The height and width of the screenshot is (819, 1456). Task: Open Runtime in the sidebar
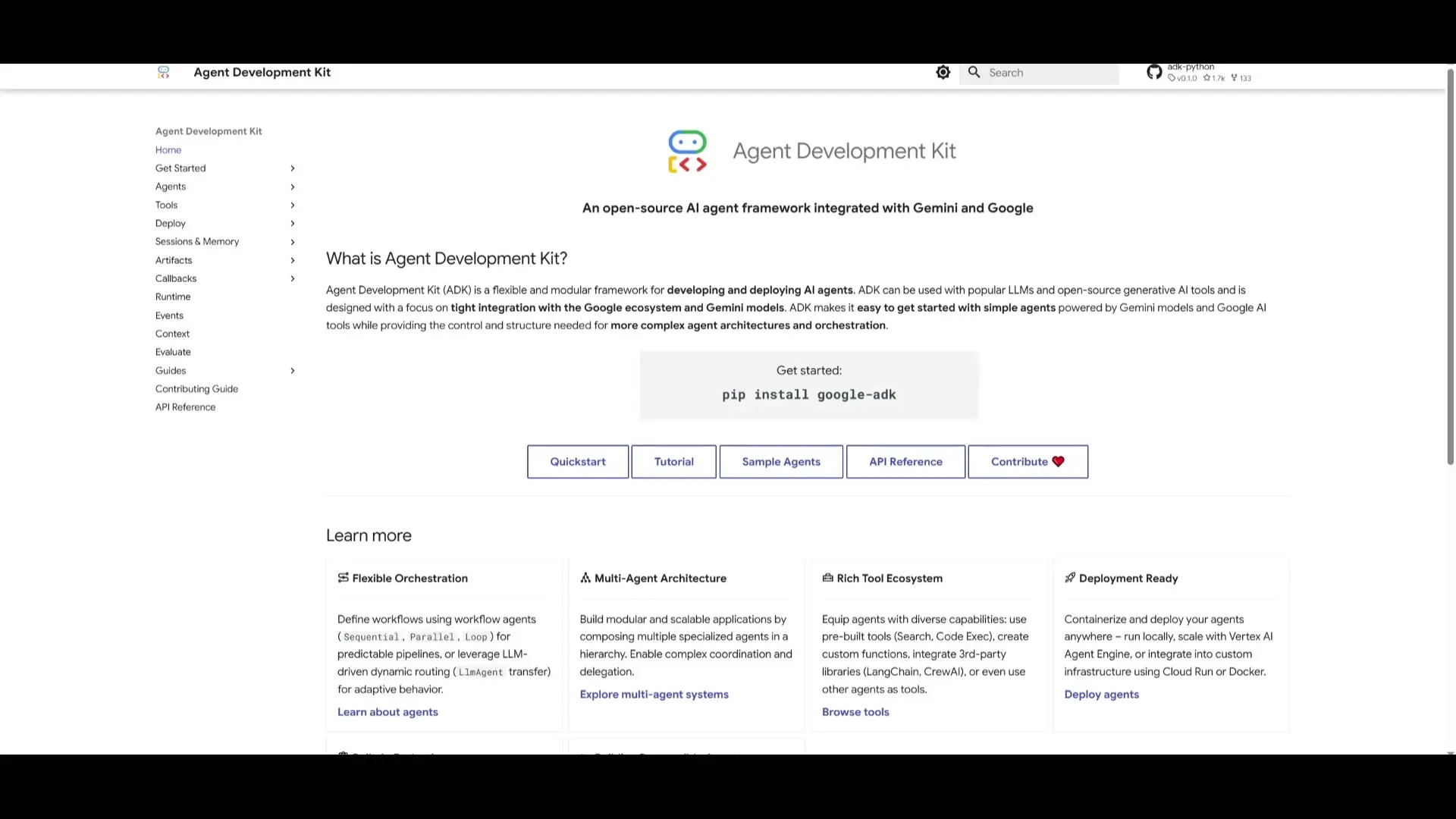(x=173, y=297)
